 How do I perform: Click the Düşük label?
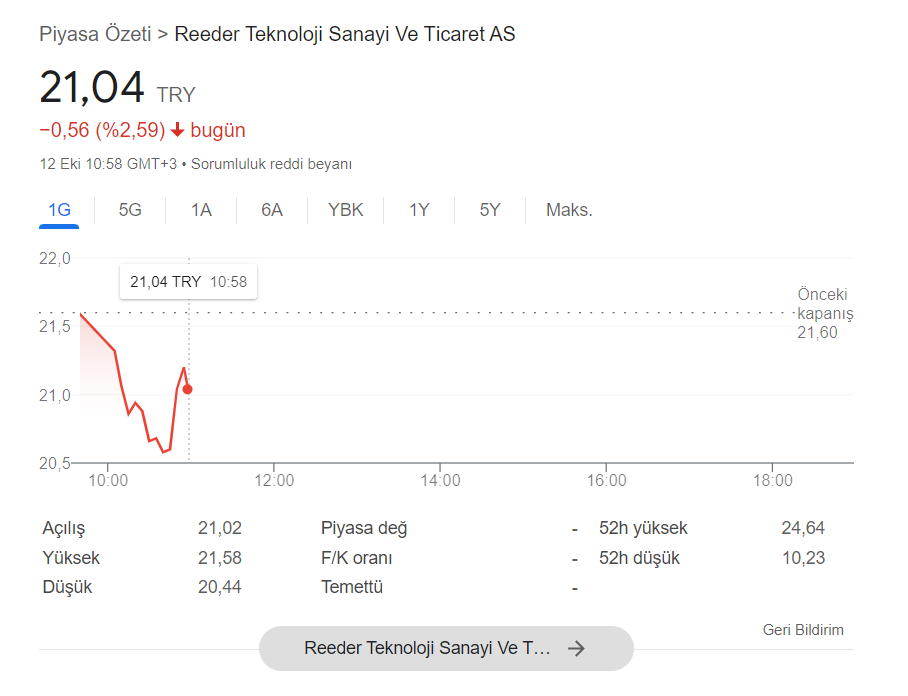(x=67, y=587)
